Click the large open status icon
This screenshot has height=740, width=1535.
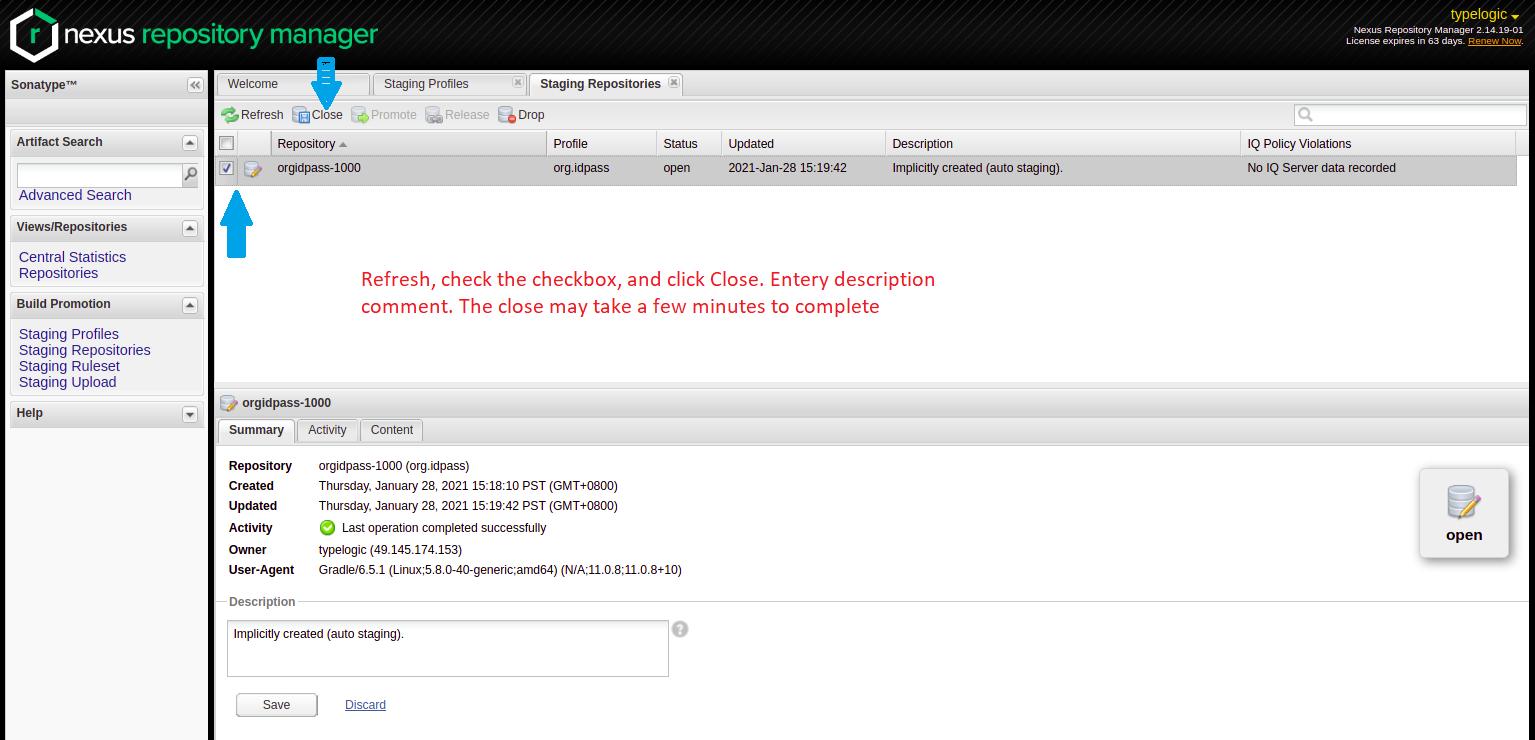pyautogui.click(x=1464, y=514)
